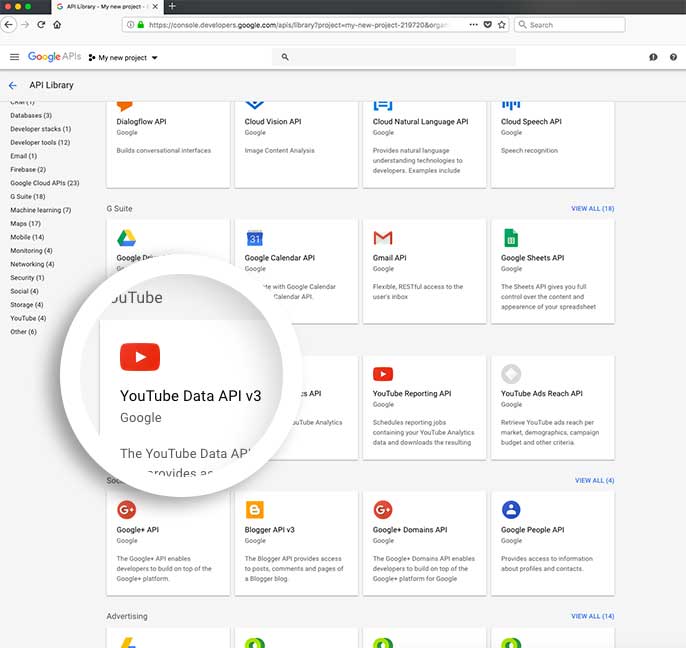Click VIEW ALL (18) for G Suite
This screenshot has width=686, height=648.
[x=592, y=209]
